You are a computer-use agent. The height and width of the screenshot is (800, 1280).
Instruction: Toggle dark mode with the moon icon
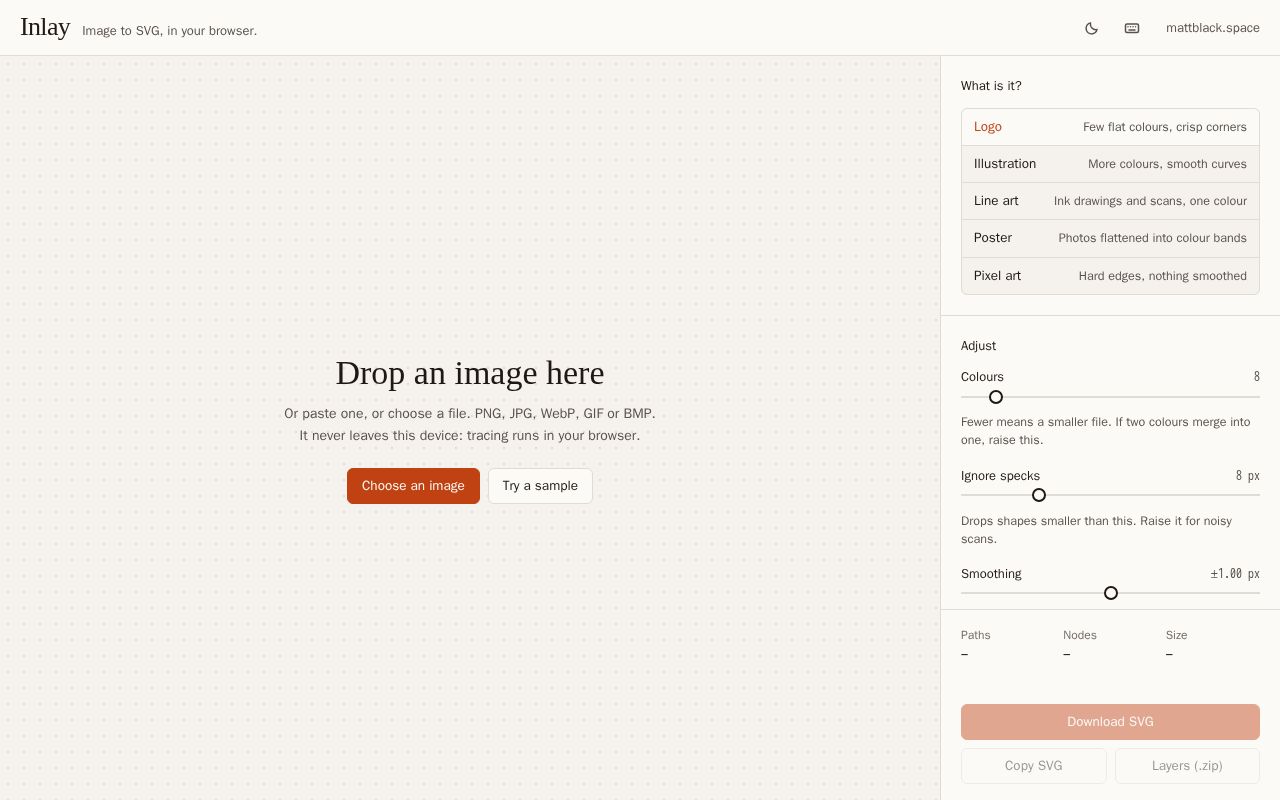(1091, 28)
